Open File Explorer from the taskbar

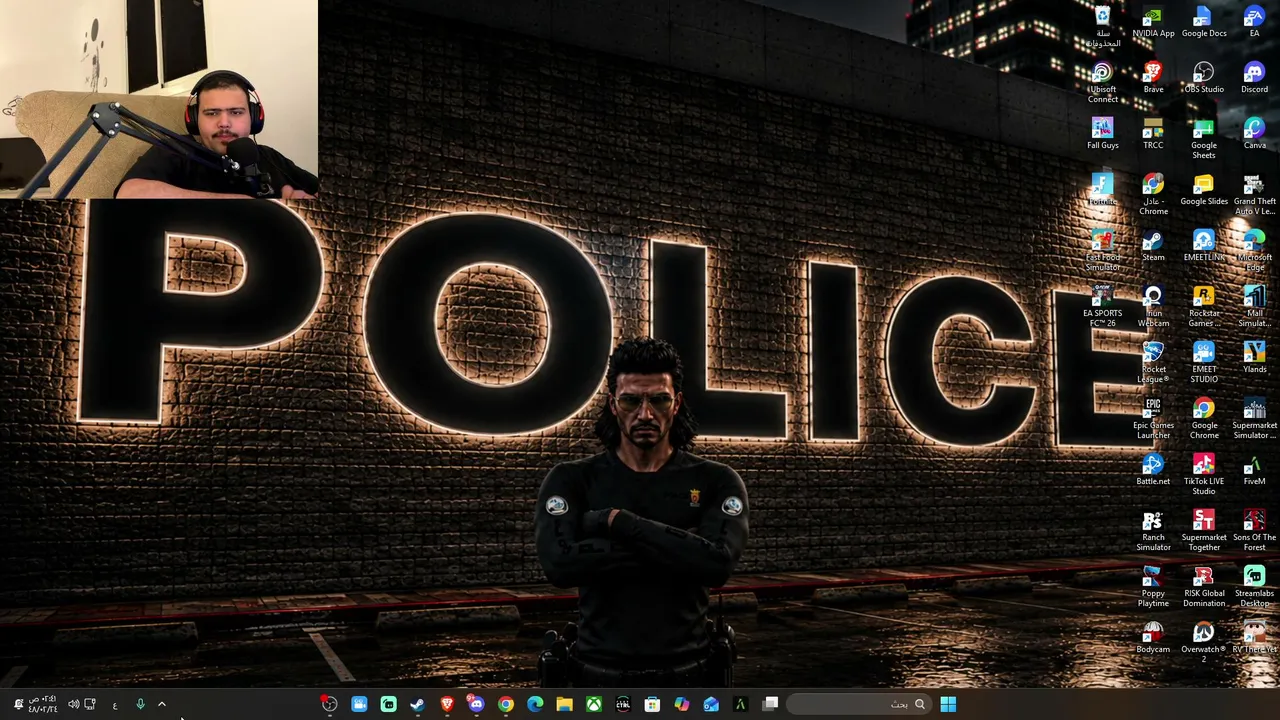pyautogui.click(x=564, y=704)
